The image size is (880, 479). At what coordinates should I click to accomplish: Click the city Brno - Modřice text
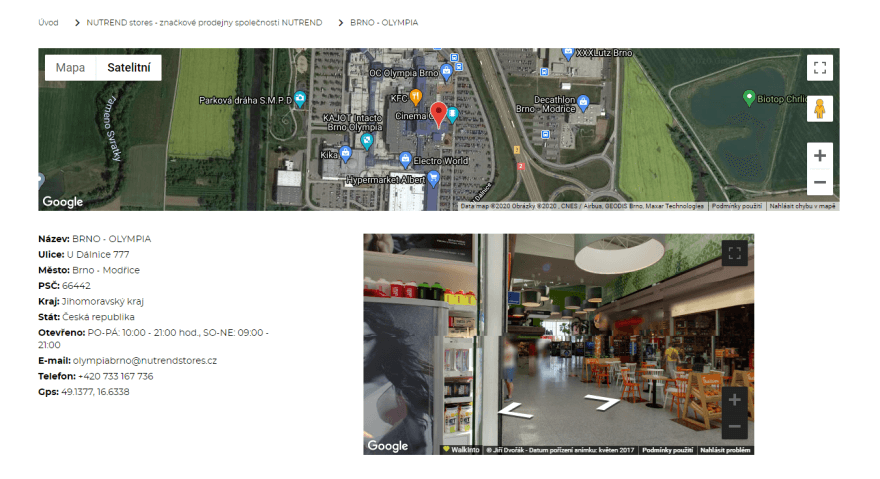106,270
